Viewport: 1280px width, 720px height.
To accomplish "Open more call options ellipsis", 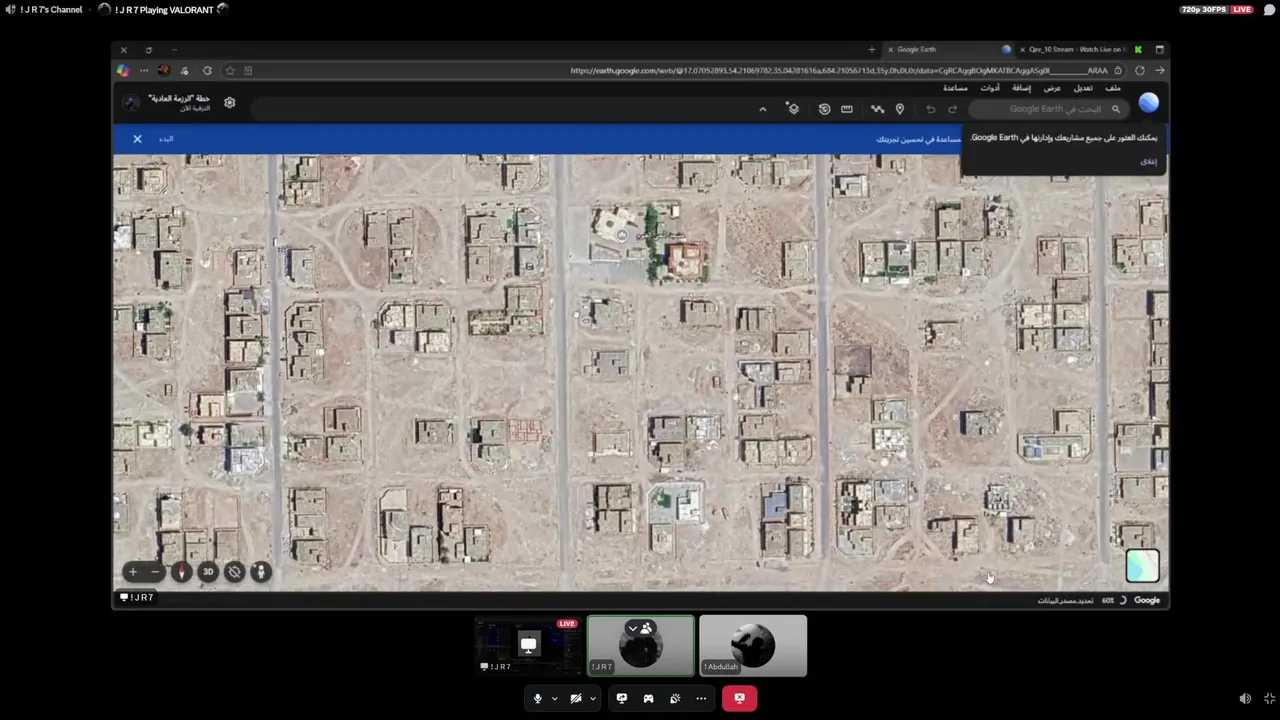I will (x=701, y=698).
